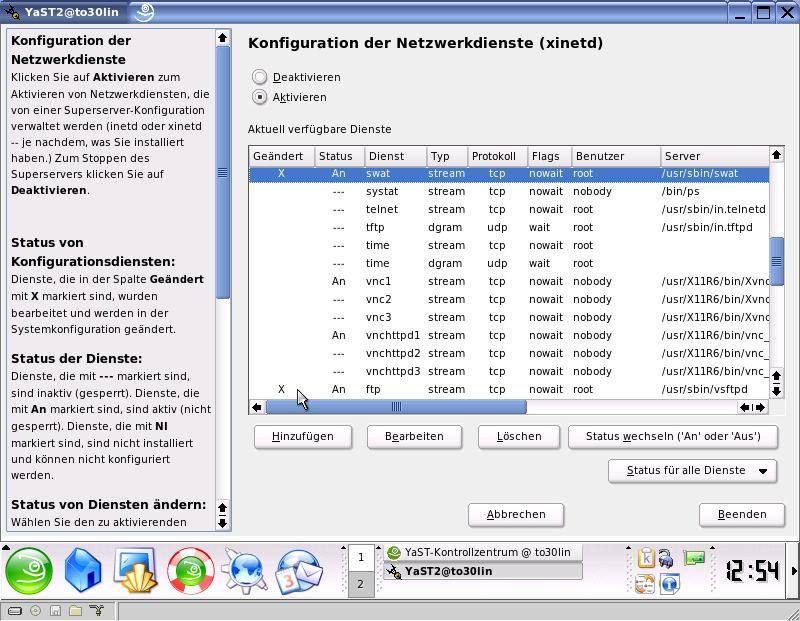Click the bottom bar CD disc icon

coord(35,610)
